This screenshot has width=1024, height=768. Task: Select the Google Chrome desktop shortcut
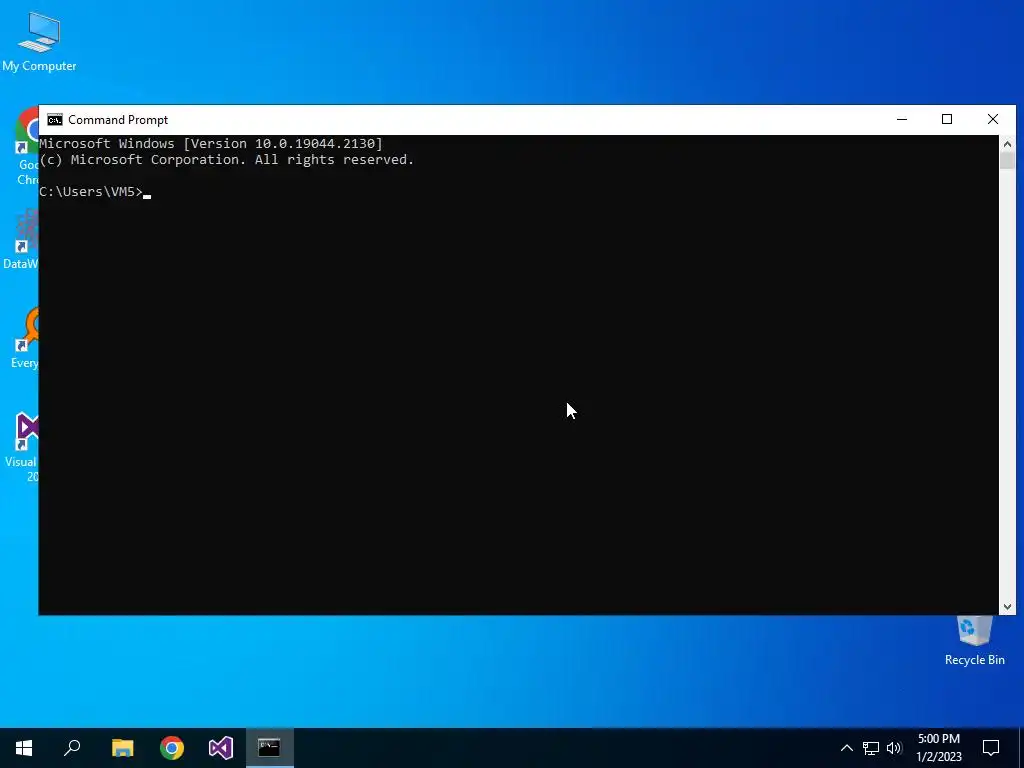pos(26,146)
